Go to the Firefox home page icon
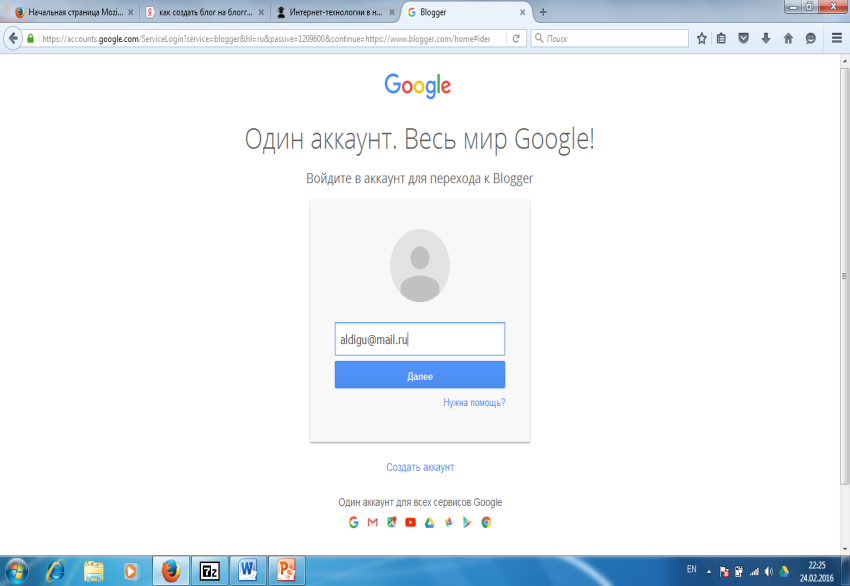 788,38
